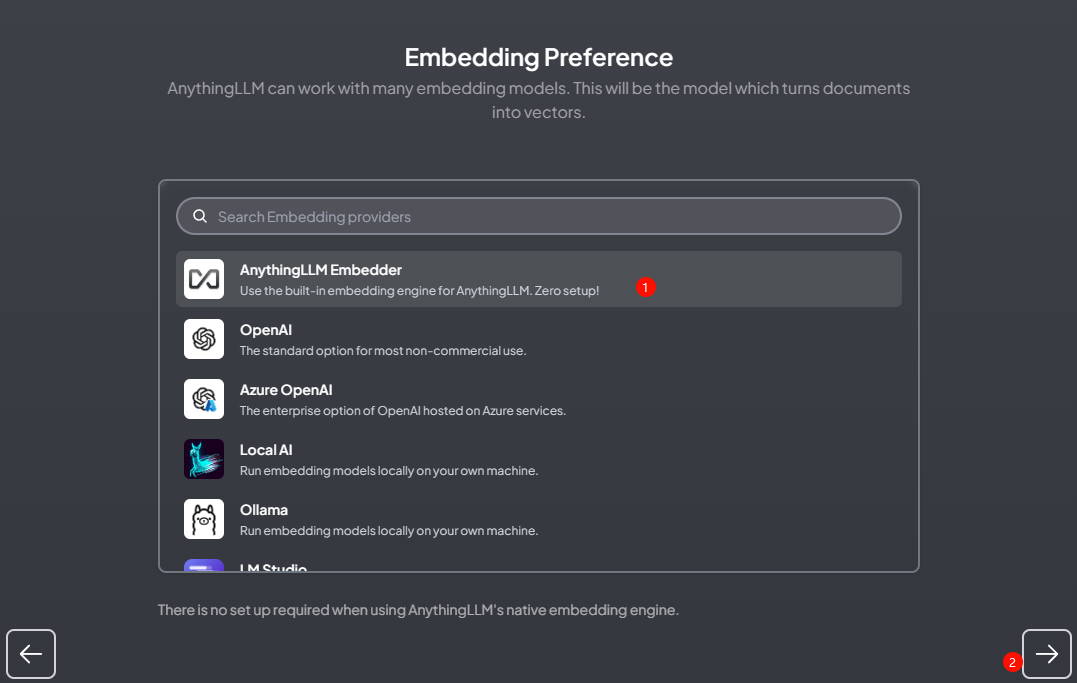Select the AnythingLLM Embedder provider name
This screenshot has height=683, width=1077.
click(x=320, y=270)
